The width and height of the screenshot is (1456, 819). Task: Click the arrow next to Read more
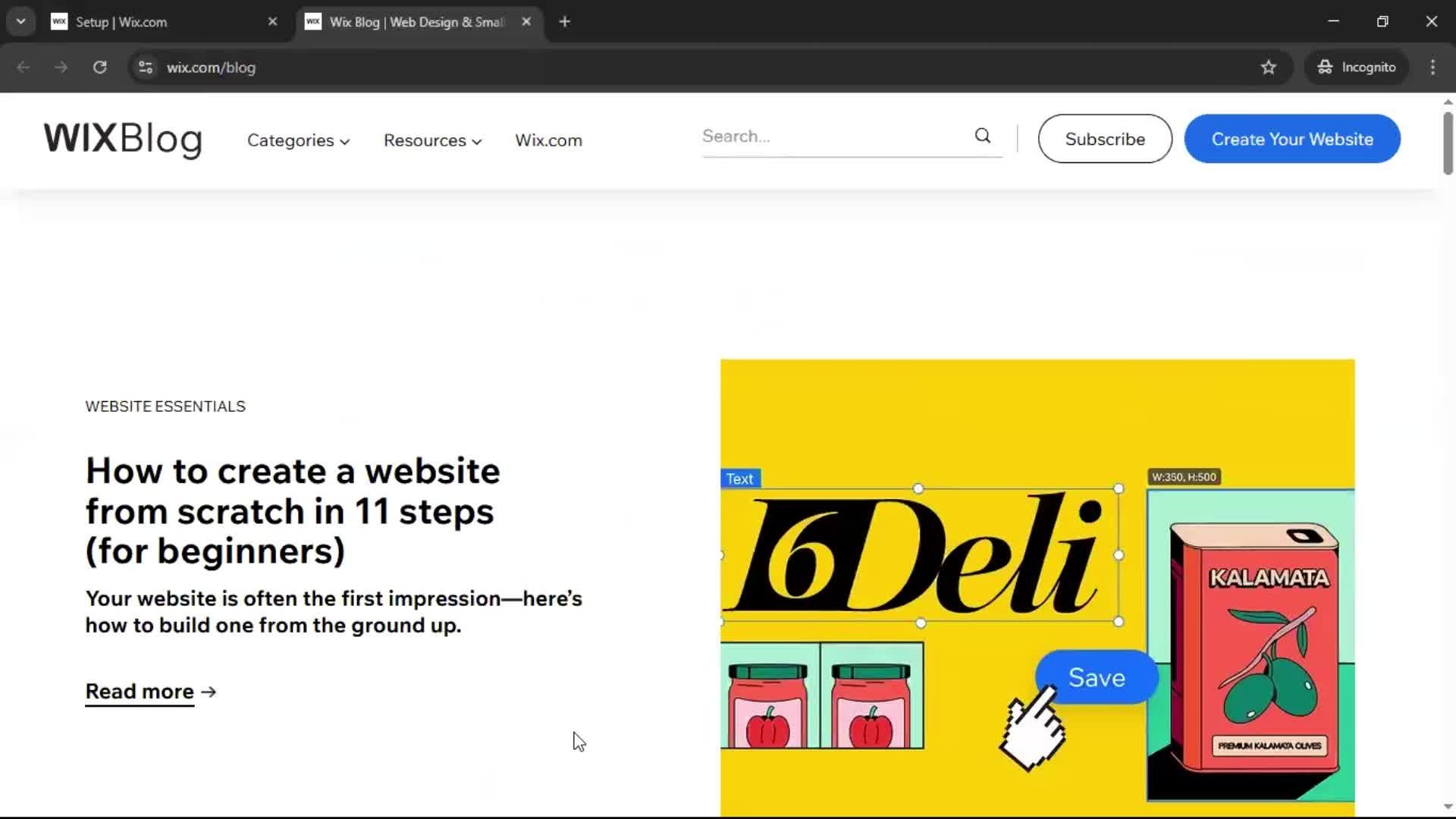click(209, 692)
